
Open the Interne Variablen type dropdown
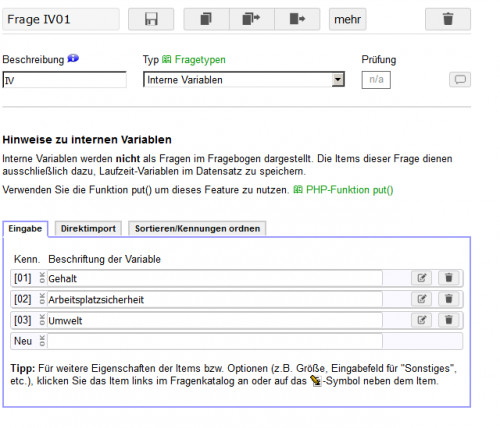click(244, 80)
